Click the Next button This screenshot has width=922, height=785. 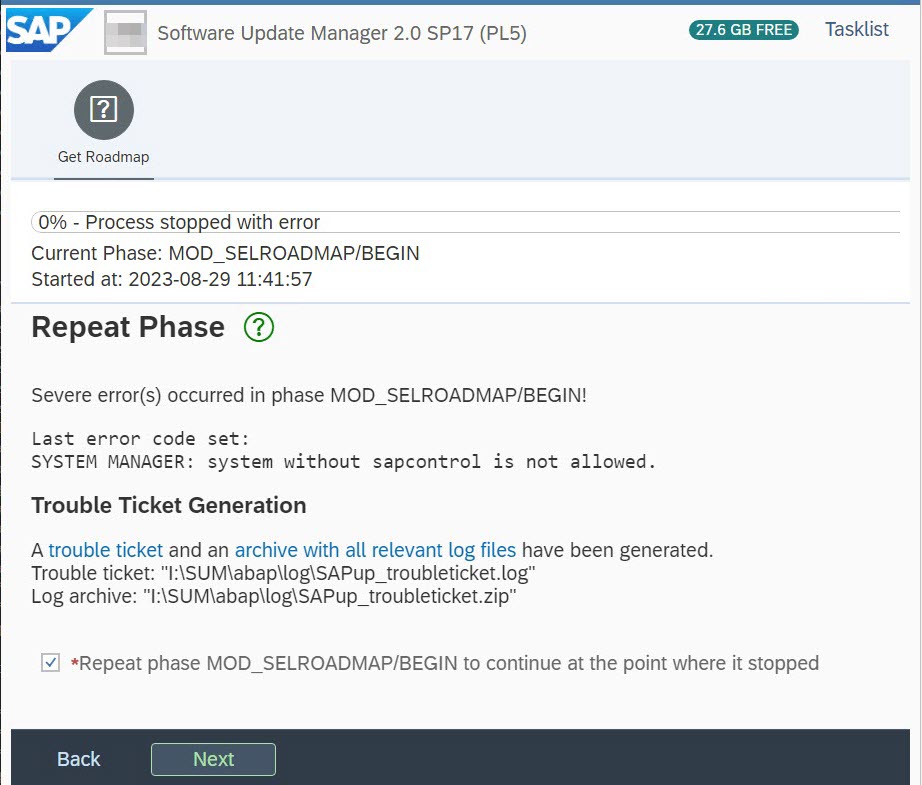[212, 758]
